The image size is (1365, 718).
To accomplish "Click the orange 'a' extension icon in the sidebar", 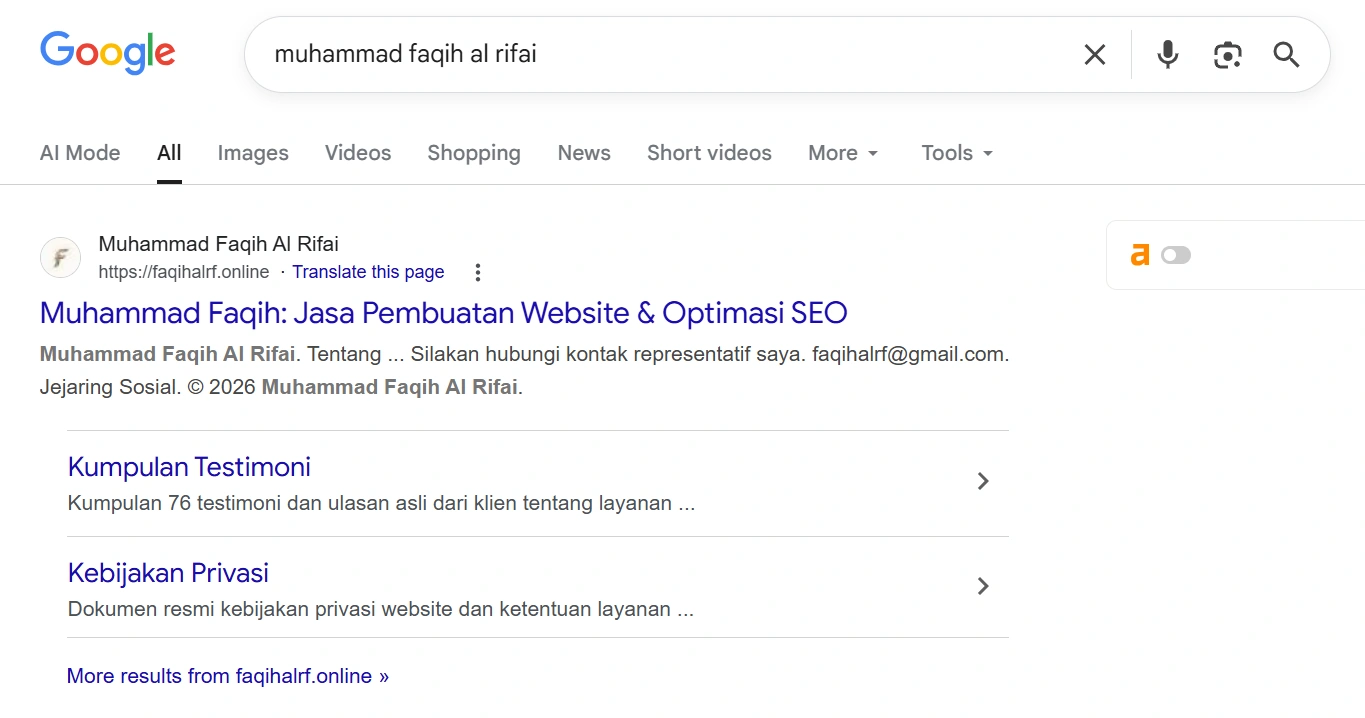I will [1140, 255].
